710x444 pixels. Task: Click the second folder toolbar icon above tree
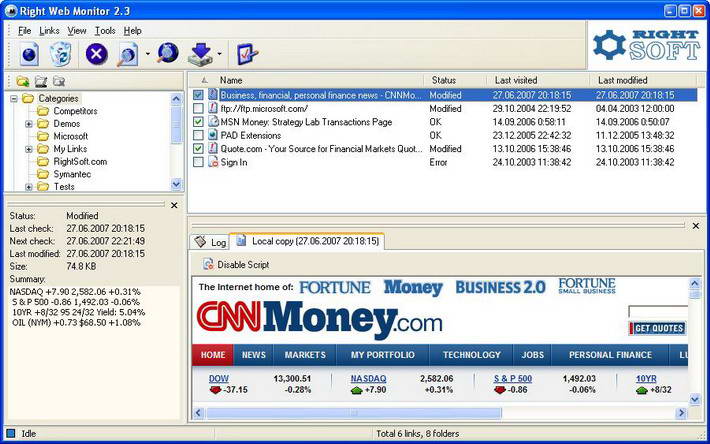point(41,81)
